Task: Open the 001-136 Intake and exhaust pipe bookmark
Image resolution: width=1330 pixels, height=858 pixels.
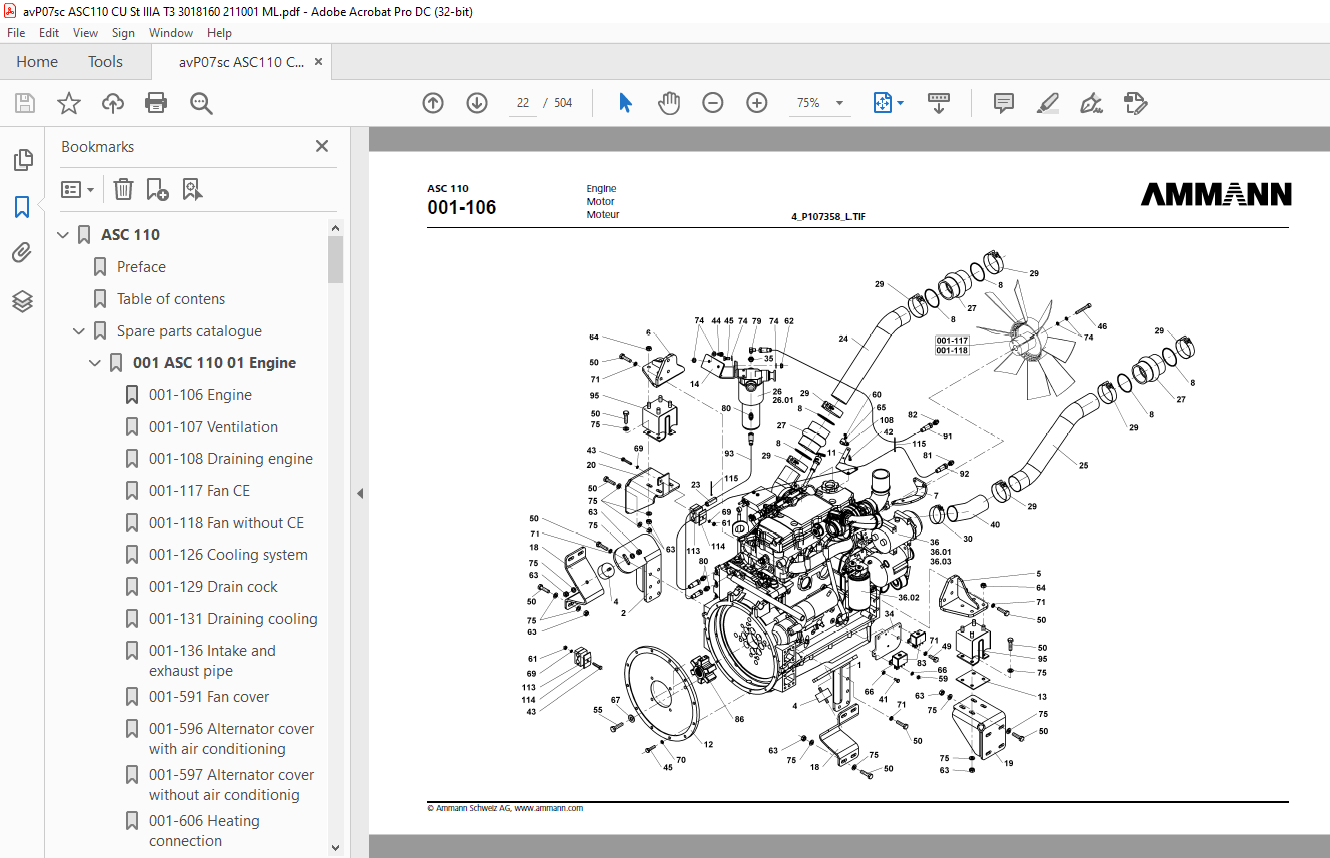Action: point(212,661)
